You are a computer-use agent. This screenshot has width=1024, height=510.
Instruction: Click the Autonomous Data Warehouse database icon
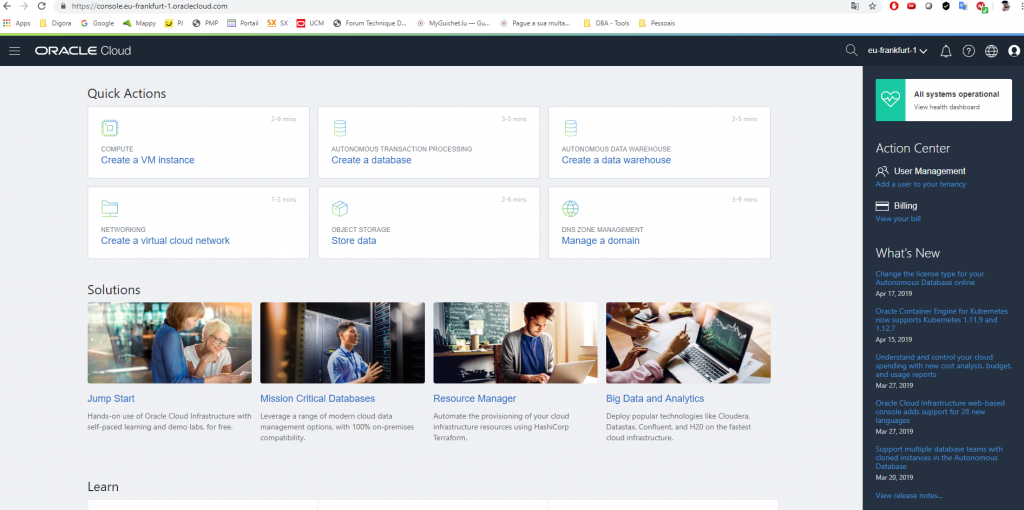tap(570, 128)
